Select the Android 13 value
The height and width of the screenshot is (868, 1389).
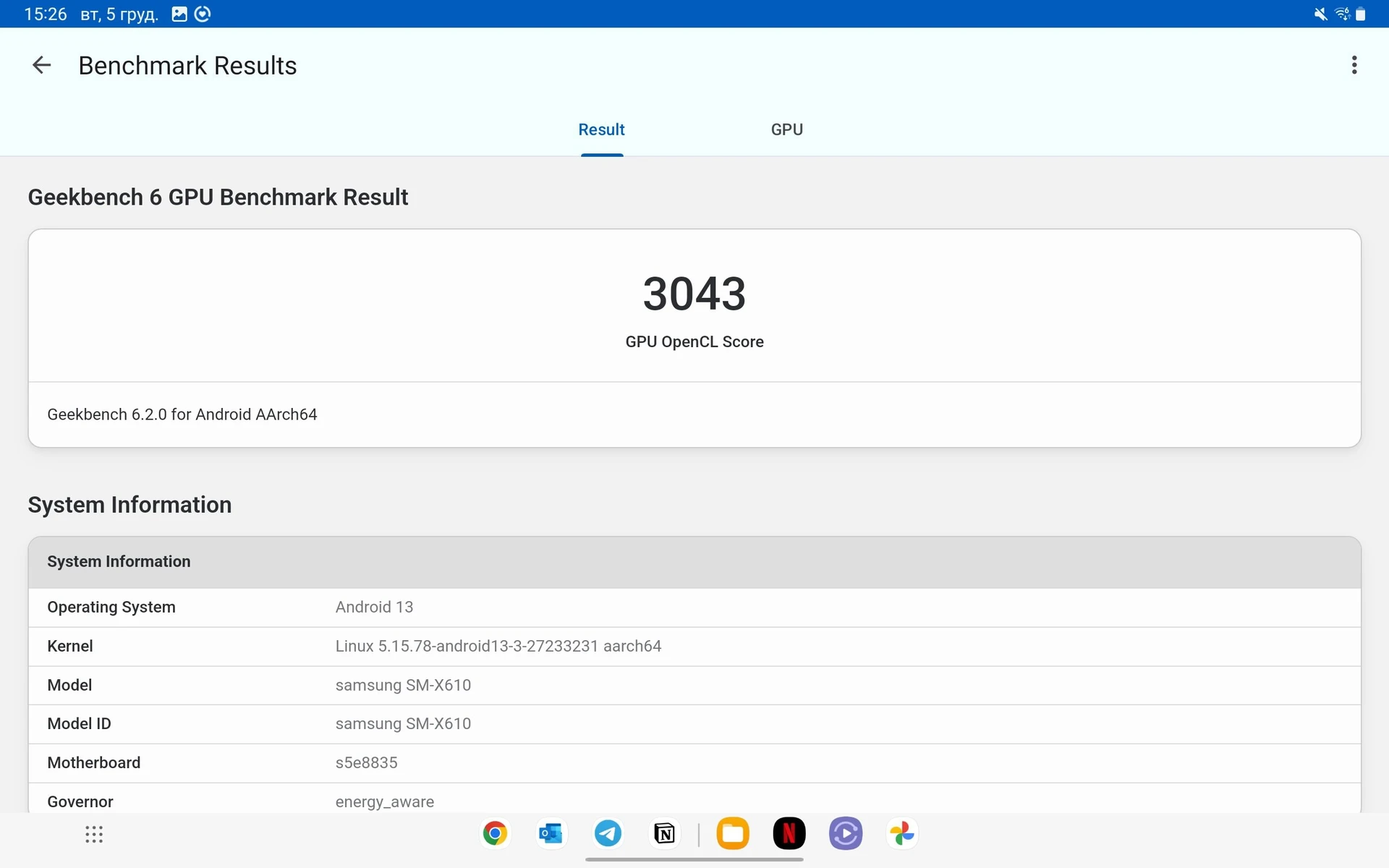tap(374, 607)
